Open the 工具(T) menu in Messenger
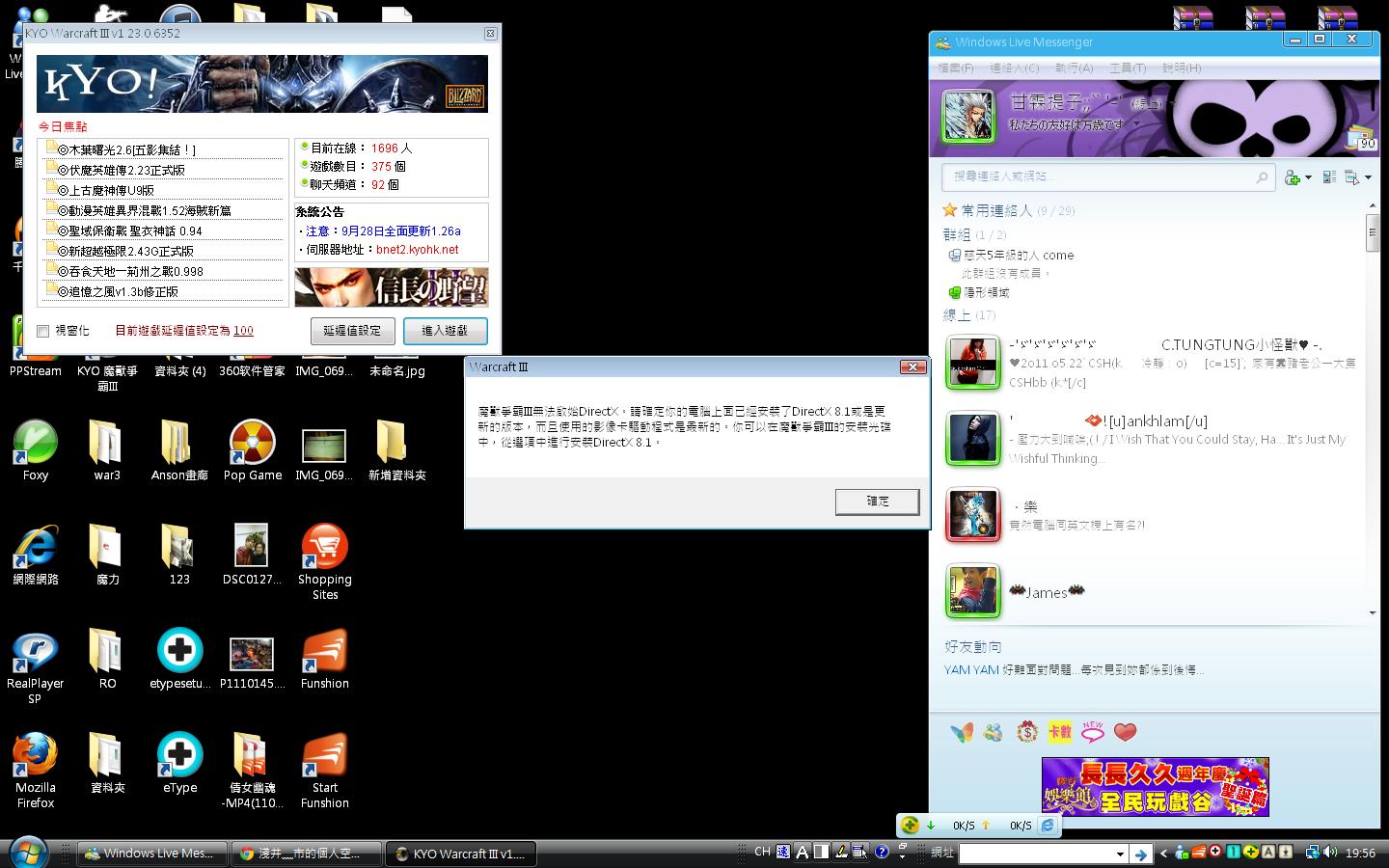The height and width of the screenshot is (868, 1389). 1127,68
